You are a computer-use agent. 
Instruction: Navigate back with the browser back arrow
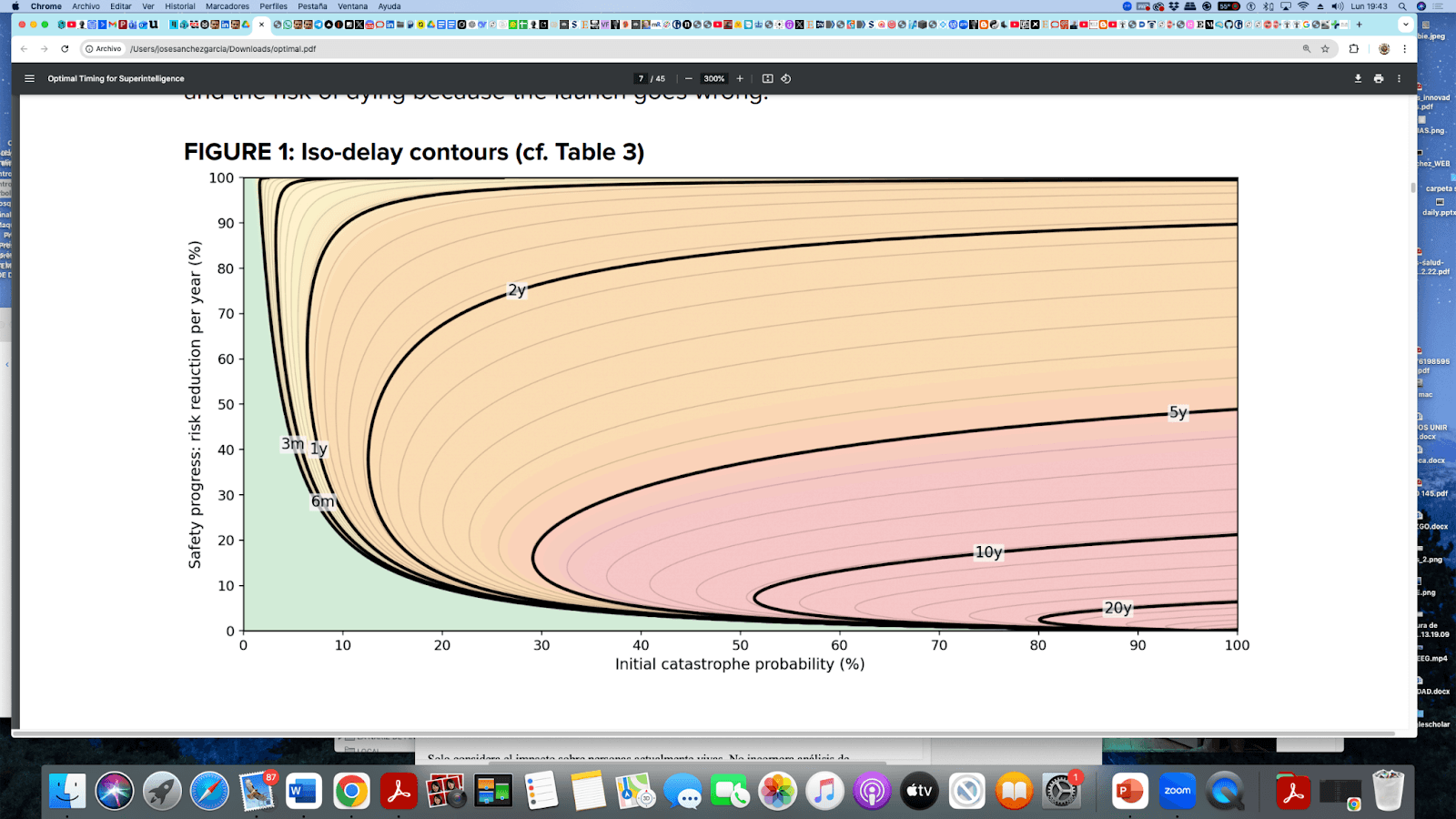point(25,49)
